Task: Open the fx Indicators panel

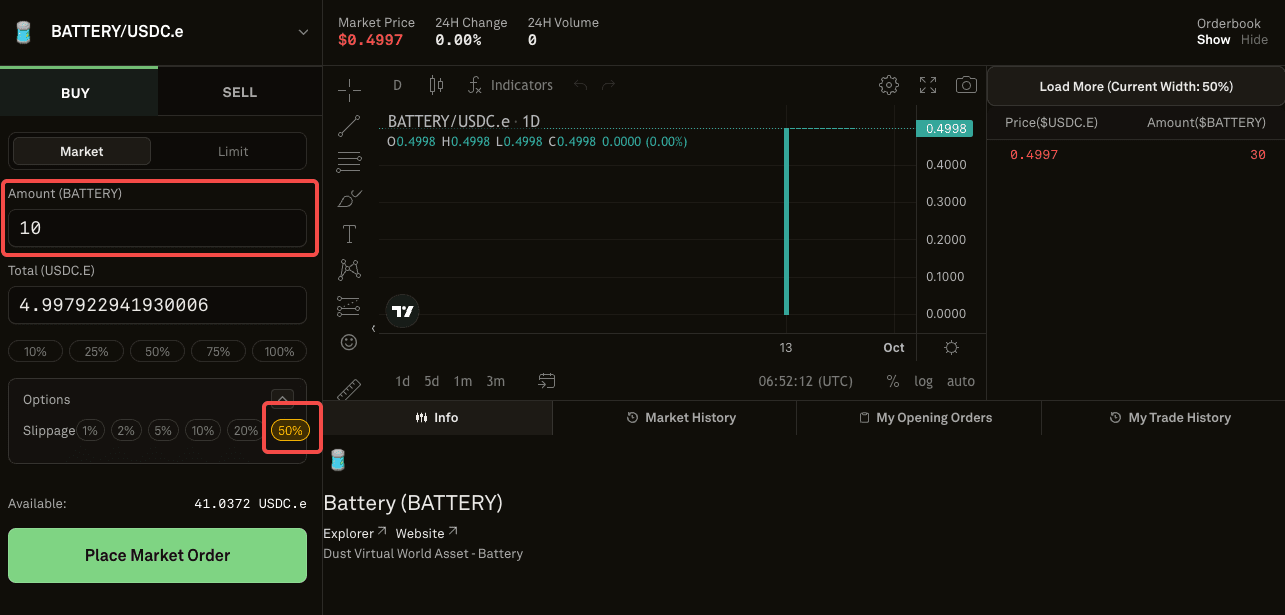Action: coord(510,85)
